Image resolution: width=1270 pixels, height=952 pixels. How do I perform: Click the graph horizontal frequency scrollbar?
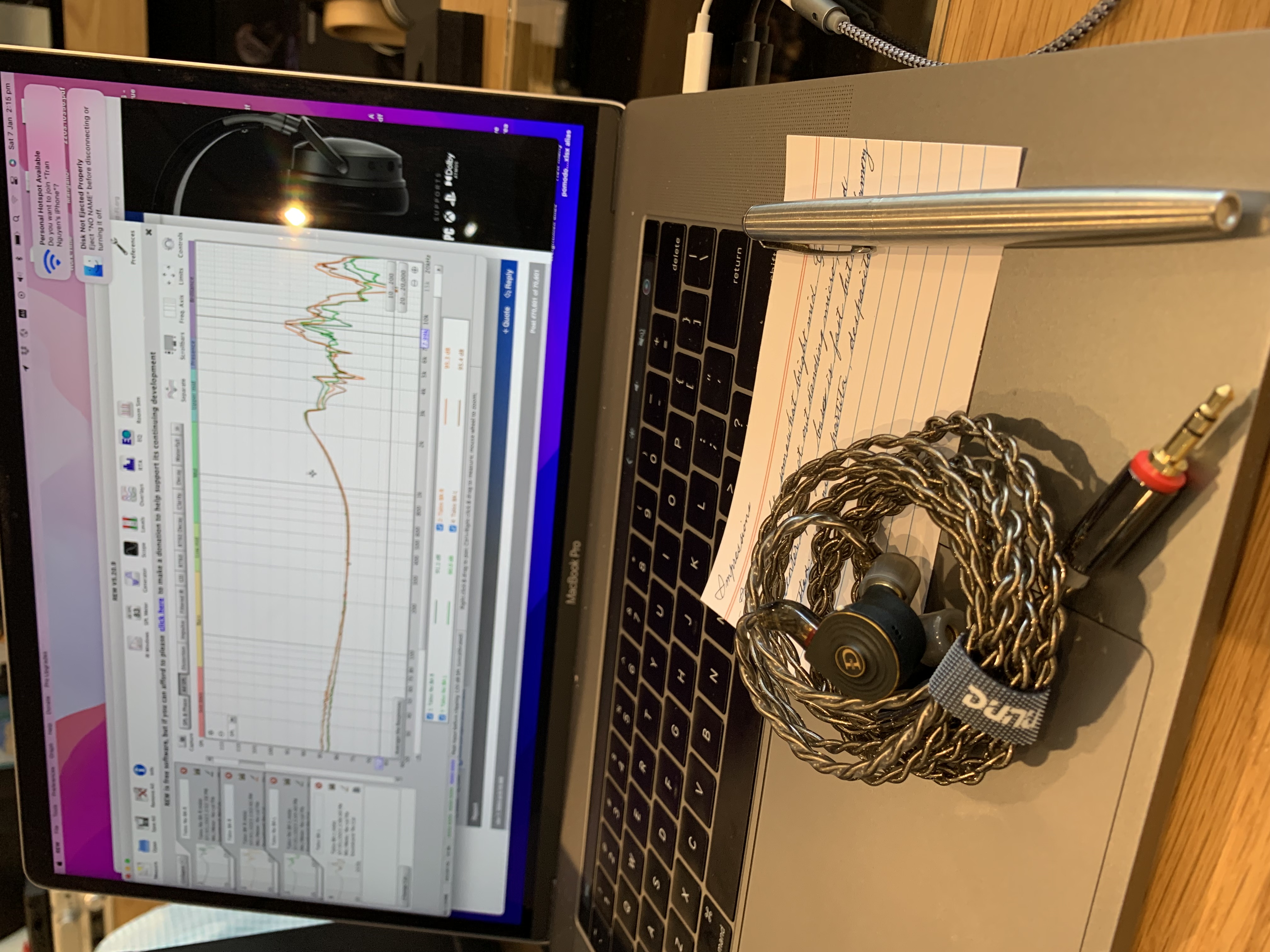429,511
